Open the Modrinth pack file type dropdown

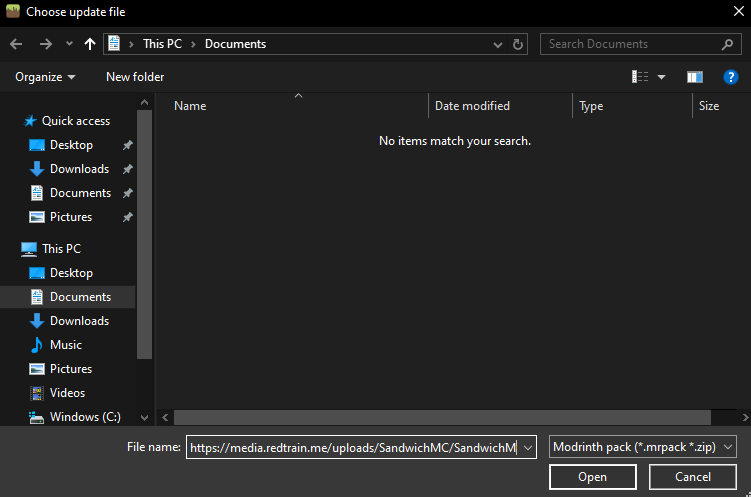[642, 447]
